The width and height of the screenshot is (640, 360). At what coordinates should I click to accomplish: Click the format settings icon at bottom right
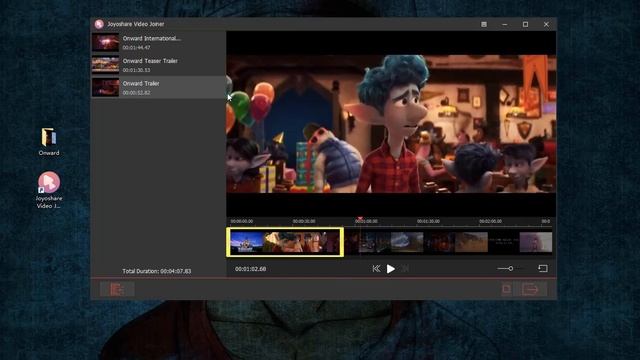click(x=507, y=289)
